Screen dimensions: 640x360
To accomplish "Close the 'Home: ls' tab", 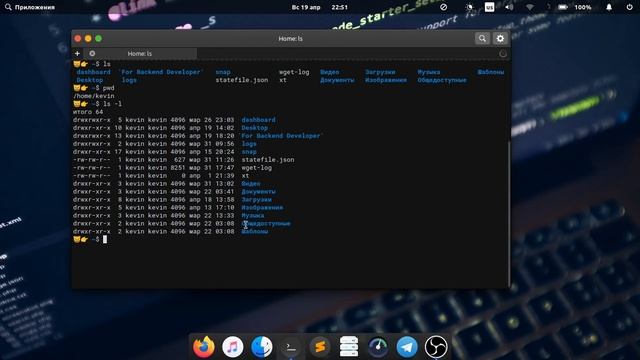I will (x=92, y=53).
